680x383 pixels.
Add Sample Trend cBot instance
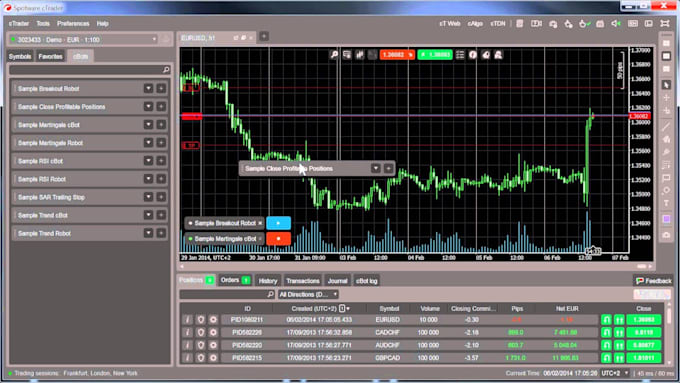(x=161, y=215)
